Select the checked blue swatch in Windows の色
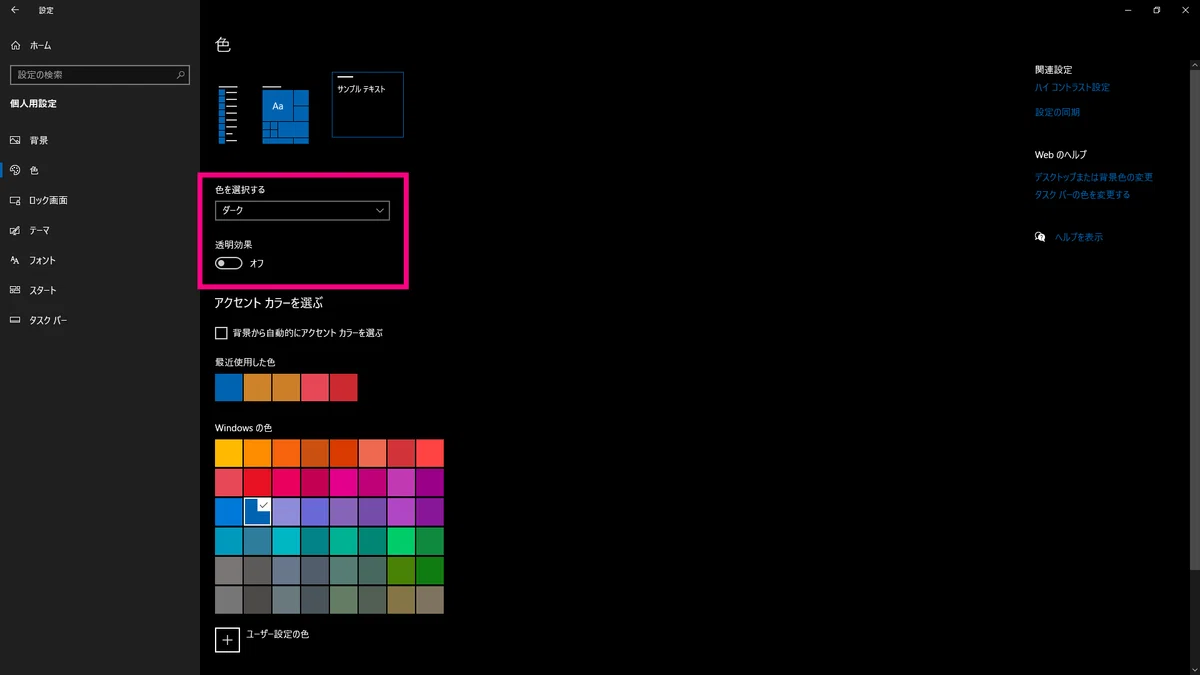The width and height of the screenshot is (1200, 675). click(258, 512)
